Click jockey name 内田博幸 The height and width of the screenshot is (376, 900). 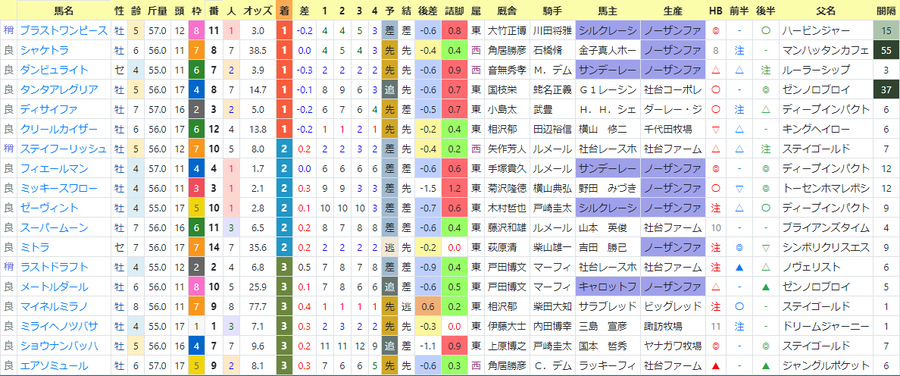pos(552,327)
